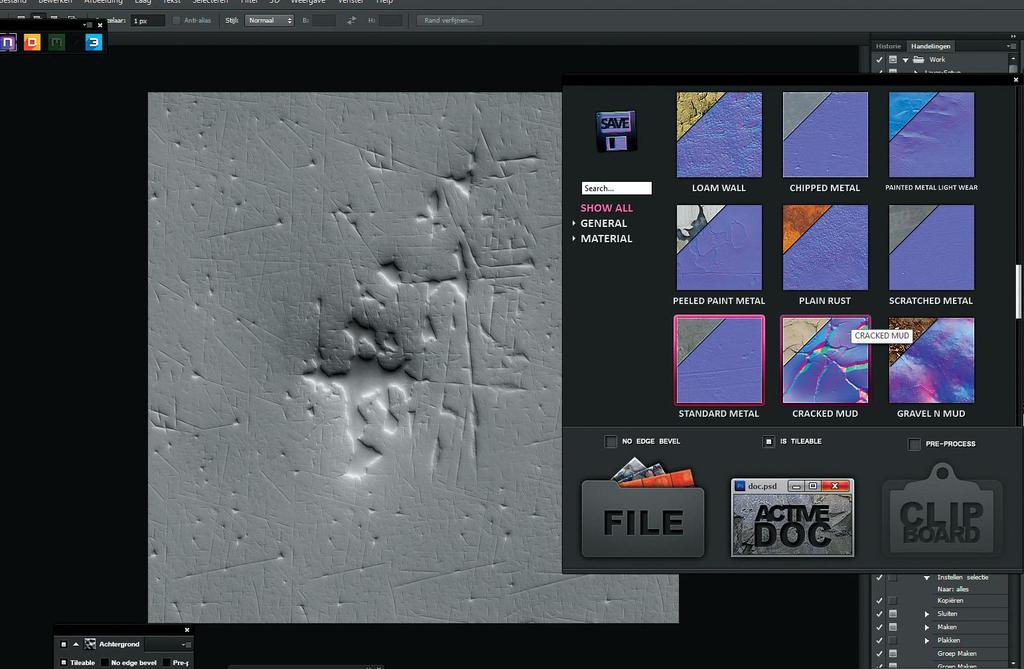Expand the GENERAL category
This screenshot has width=1024, height=669.
pyautogui.click(x=574, y=223)
